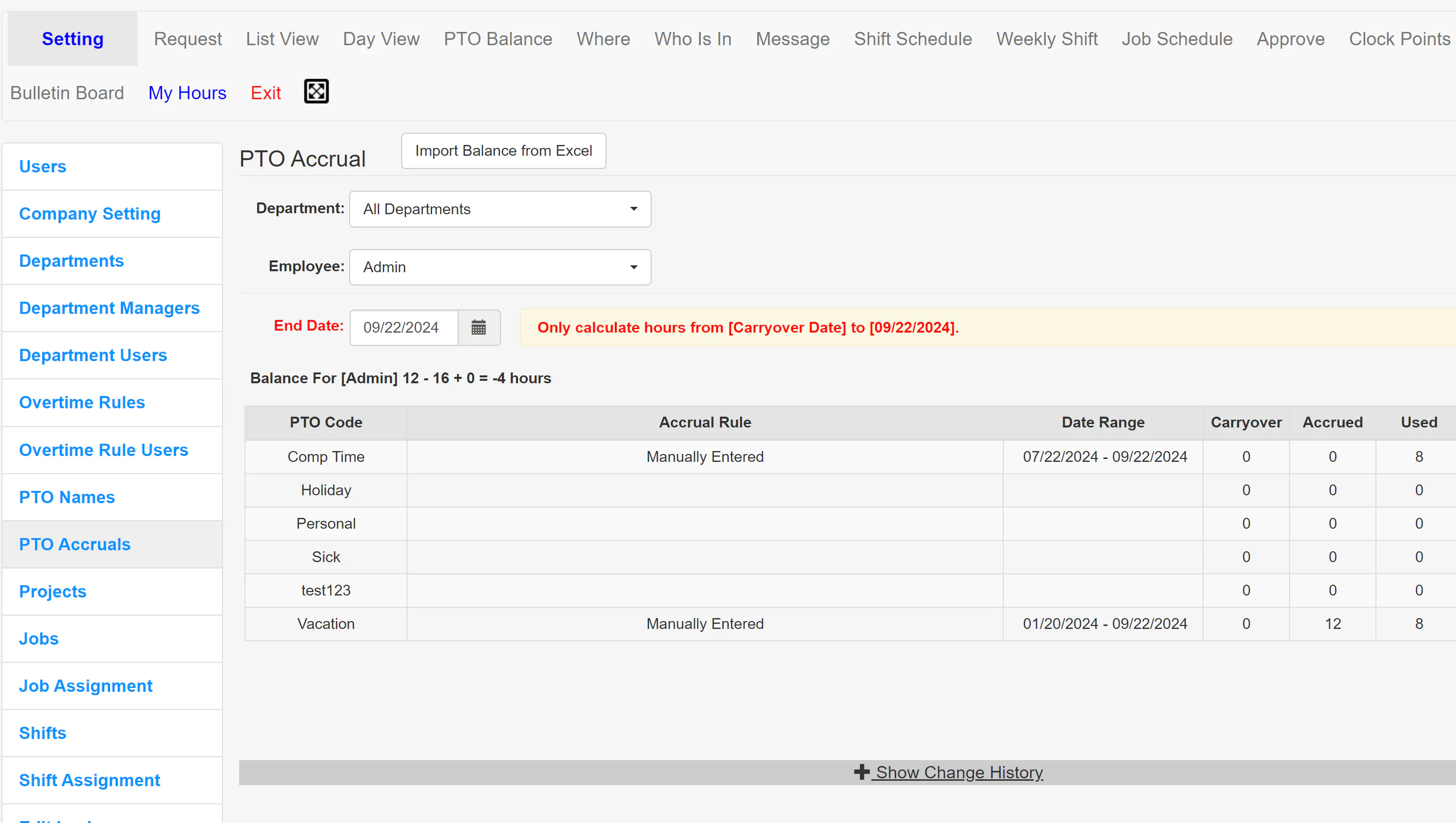The width and height of the screenshot is (1456, 823).
Task: Click the Comp Time row cell
Action: (x=326, y=456)
